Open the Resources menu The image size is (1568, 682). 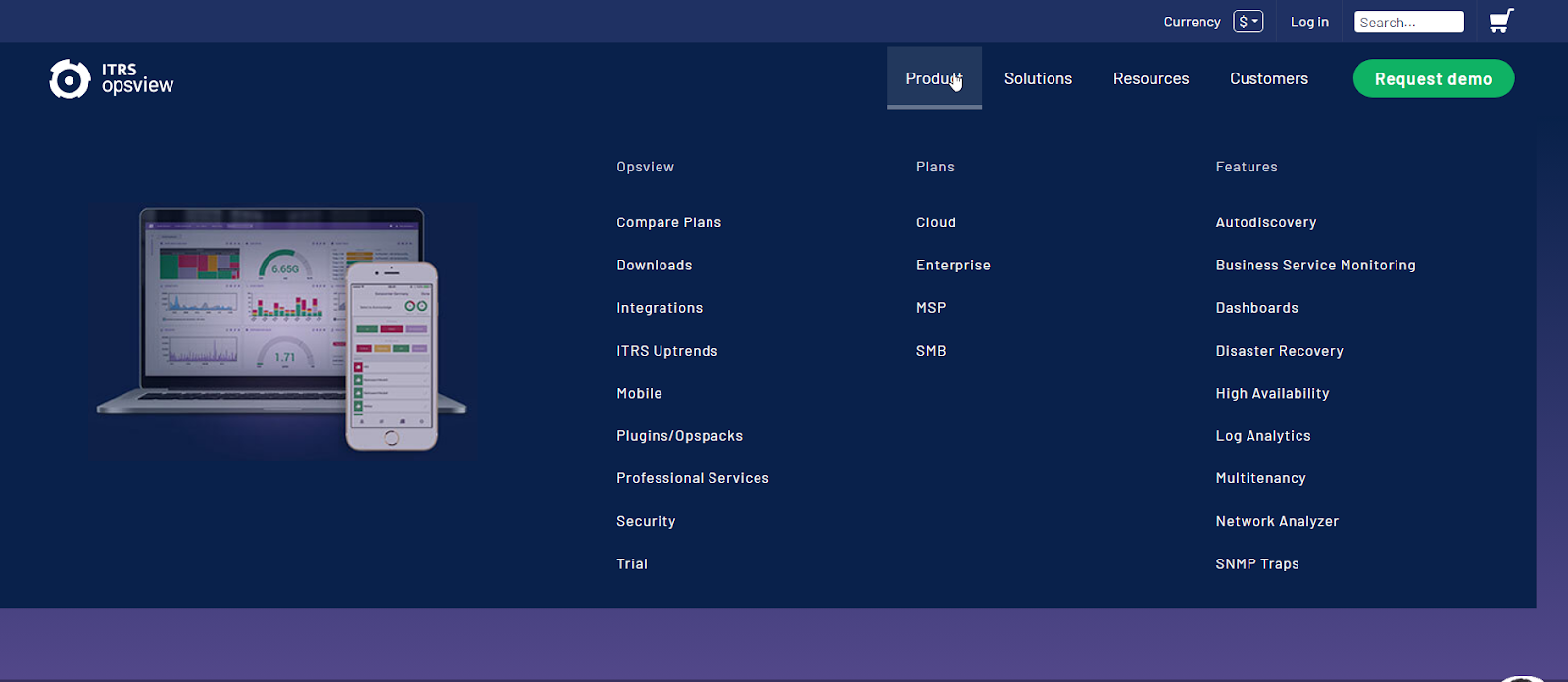tap(1151, 78)
